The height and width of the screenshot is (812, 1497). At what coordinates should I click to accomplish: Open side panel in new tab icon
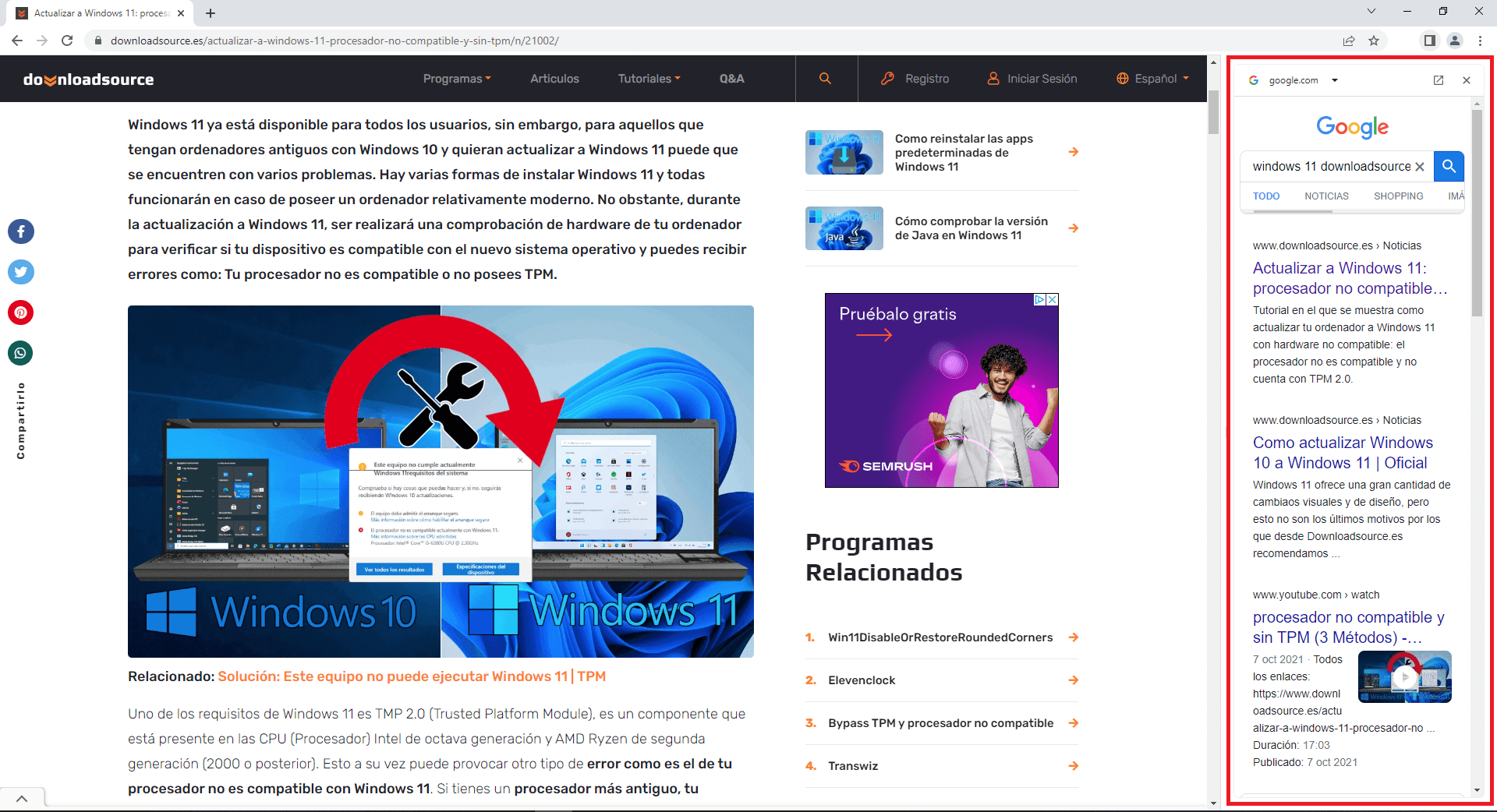1439,80
